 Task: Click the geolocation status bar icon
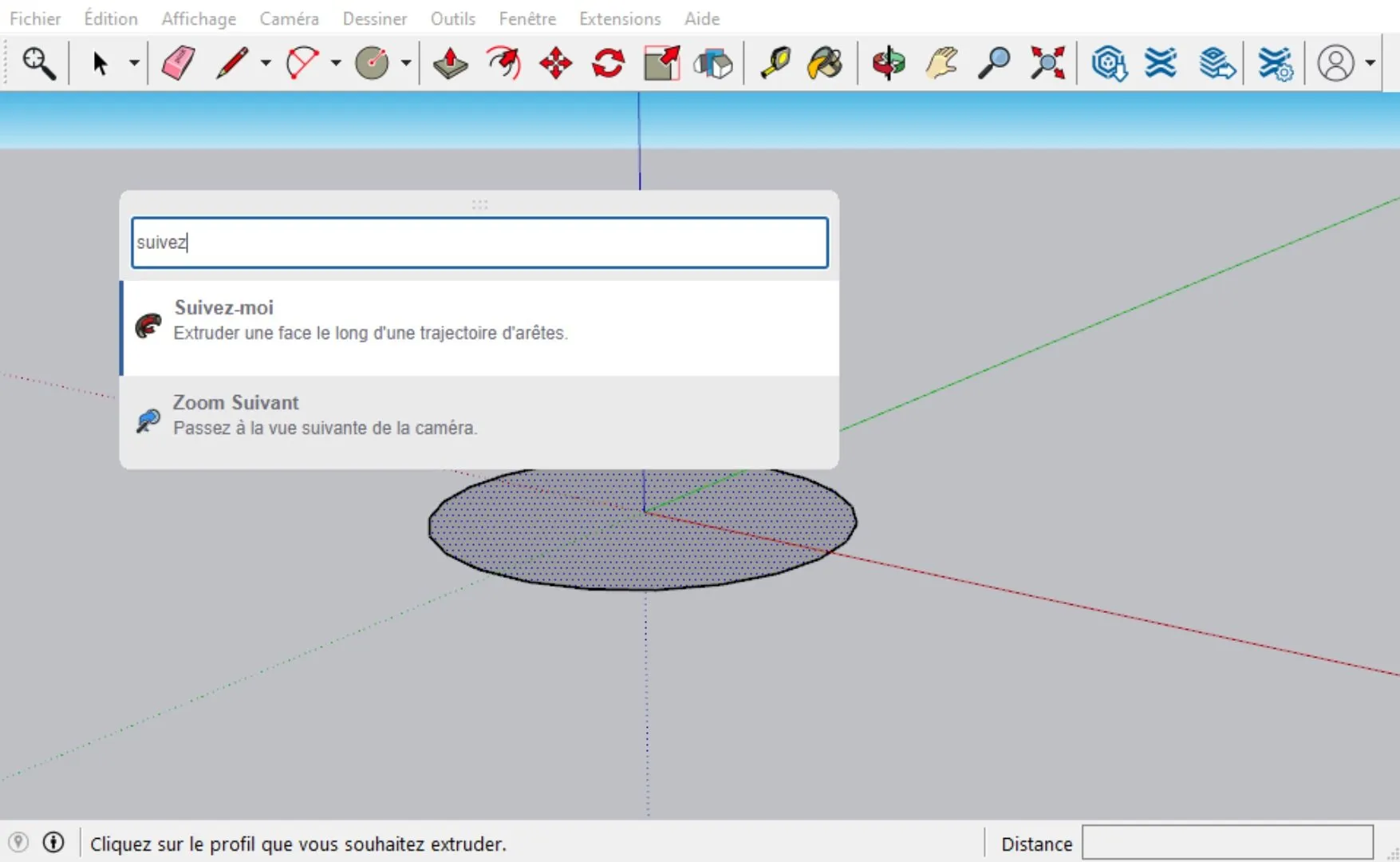click(x=18, y=843)
